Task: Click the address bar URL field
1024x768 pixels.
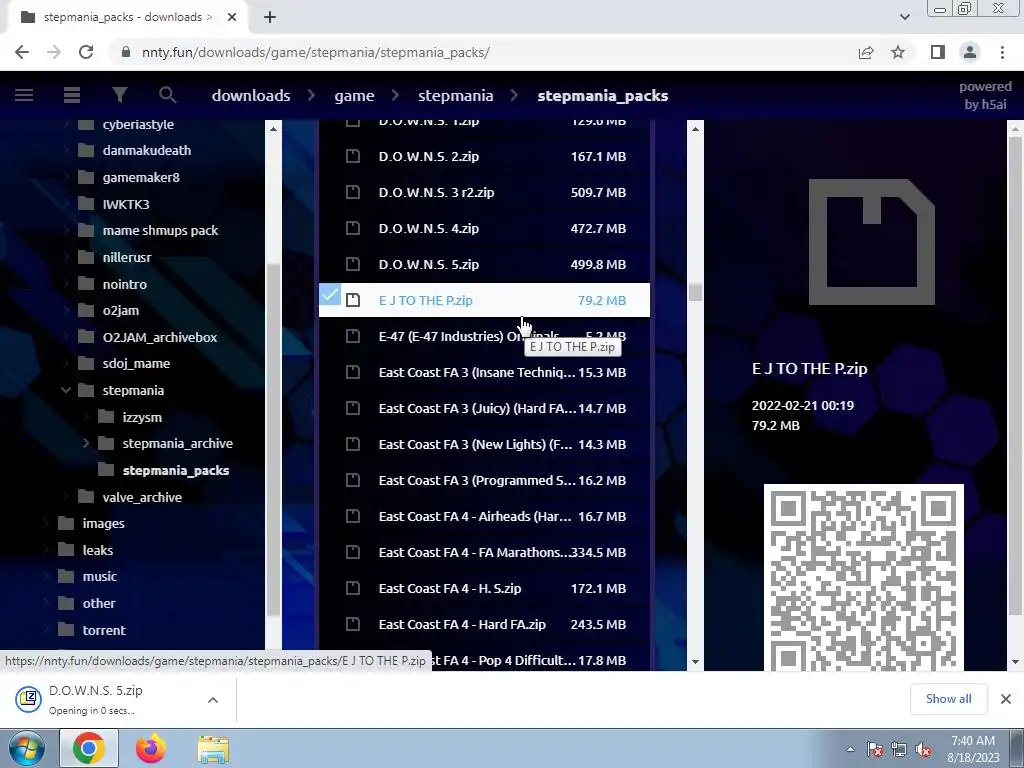Action: [x=483, y=52]
